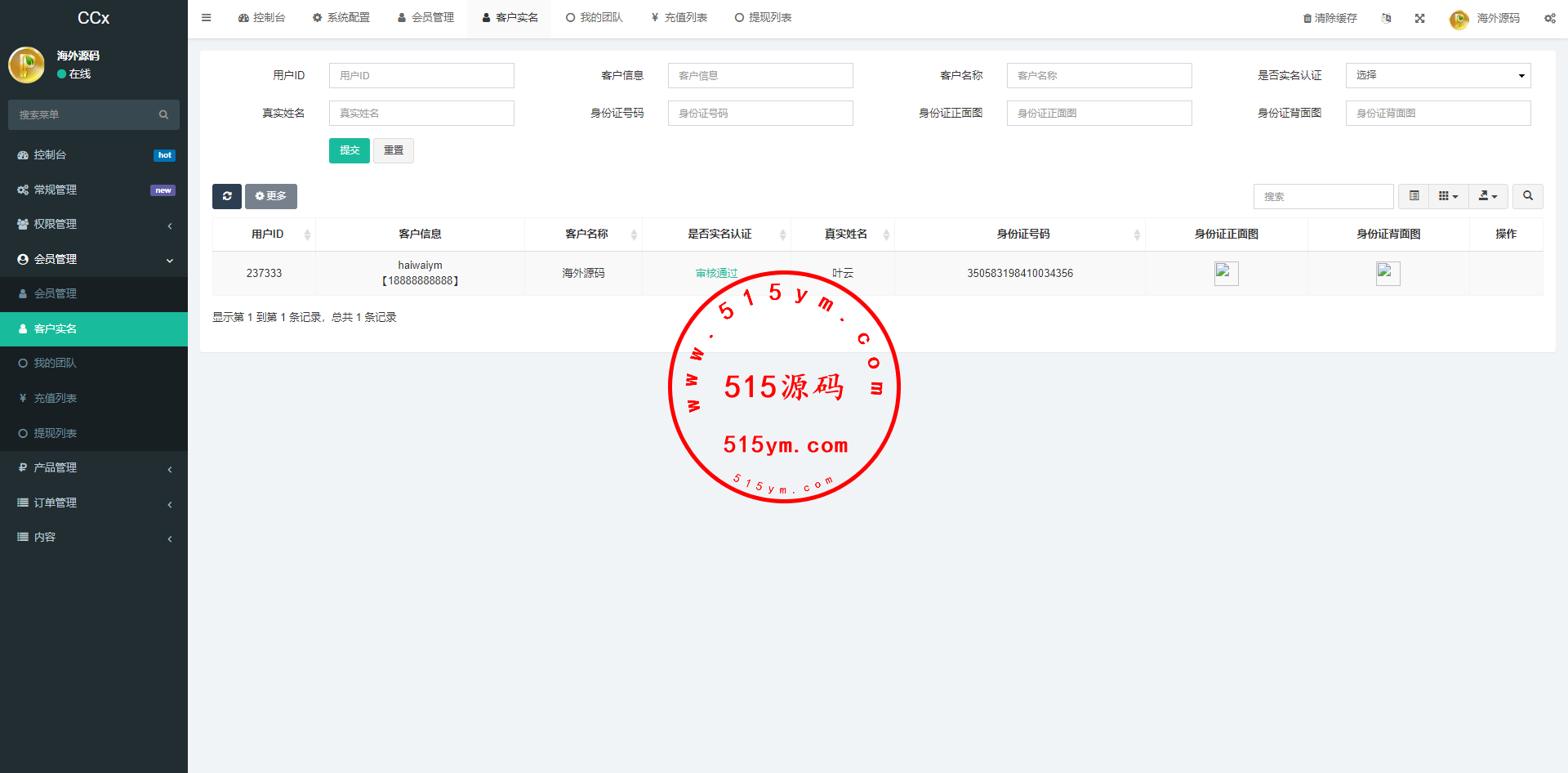Viewport: 1568px width, 773px height.
Task: Sort table by 用户ID column
Action: pyautogui.click(x=268, y=235)
